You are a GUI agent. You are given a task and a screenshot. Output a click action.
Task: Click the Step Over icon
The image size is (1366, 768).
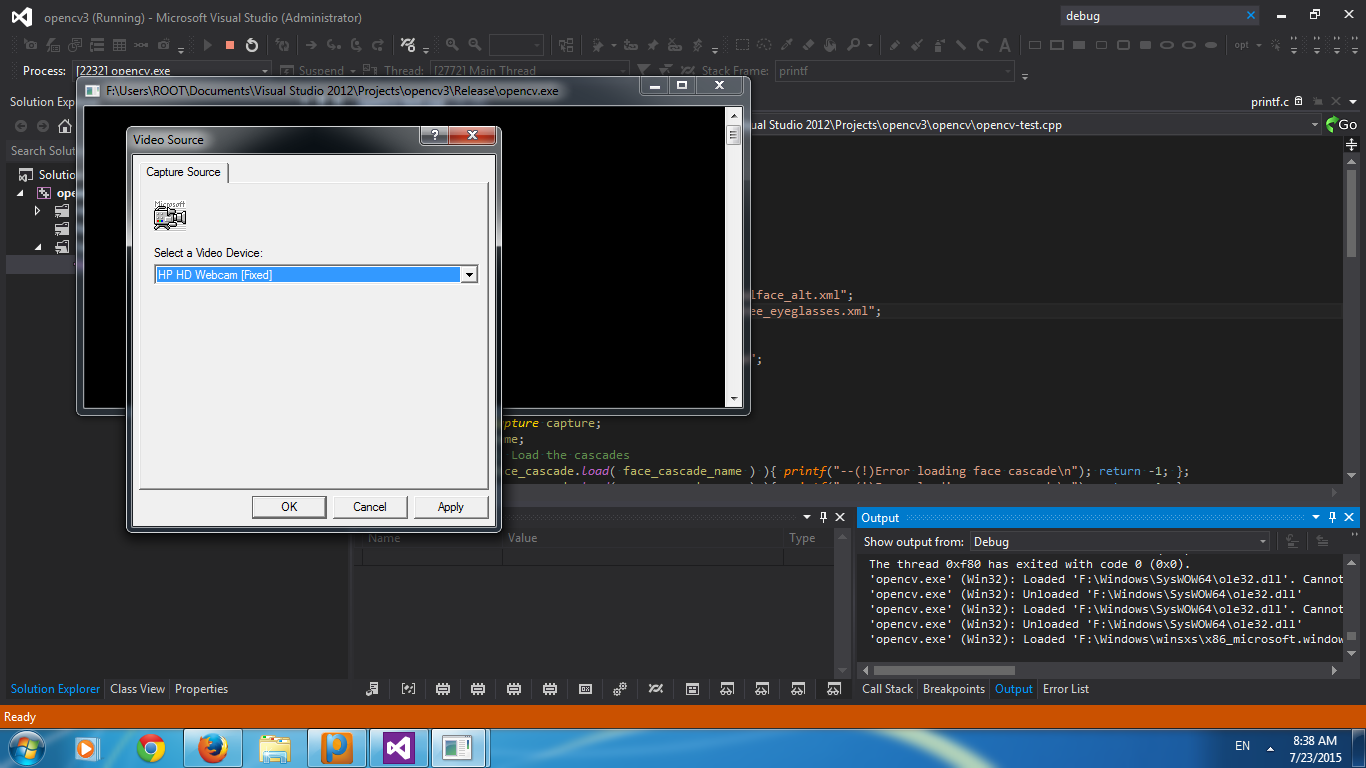tap(355, 45)
